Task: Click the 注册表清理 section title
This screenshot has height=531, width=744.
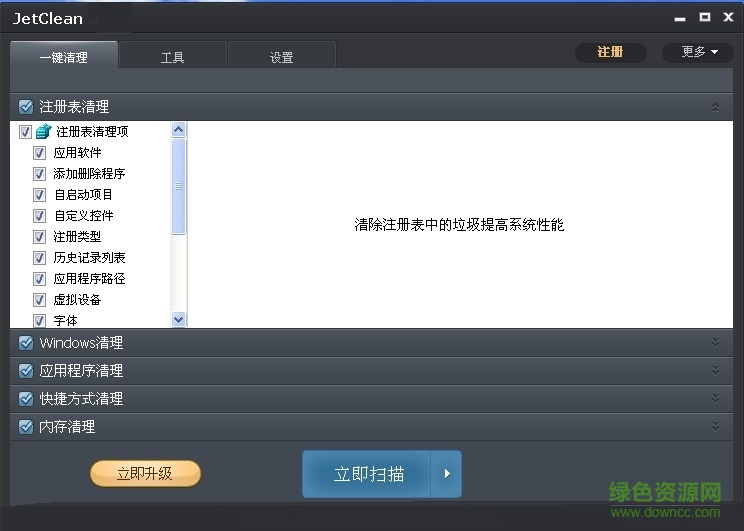Action: pyautogui.click(x=74, y=106)
